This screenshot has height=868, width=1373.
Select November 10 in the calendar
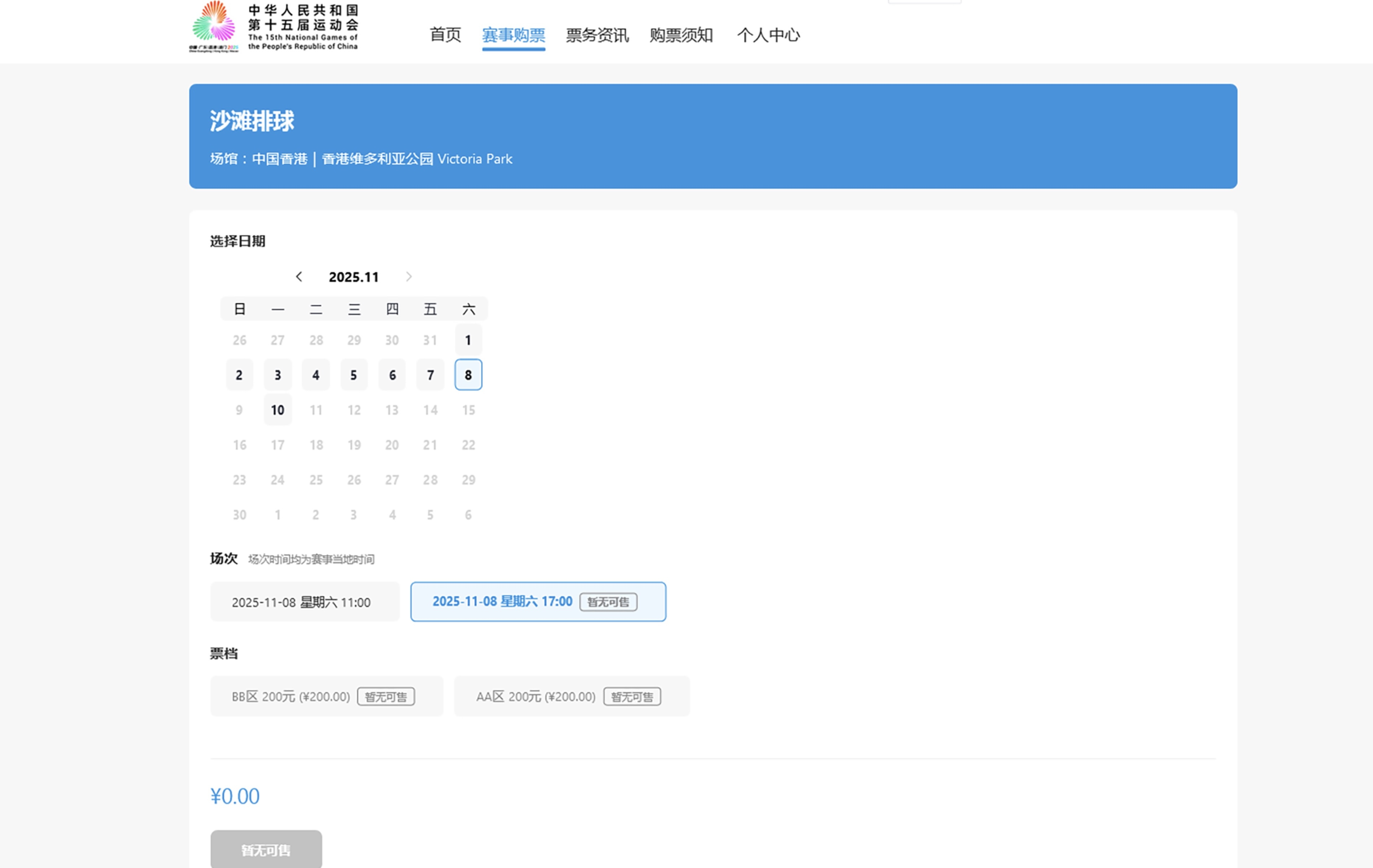(x=278, y=410)
